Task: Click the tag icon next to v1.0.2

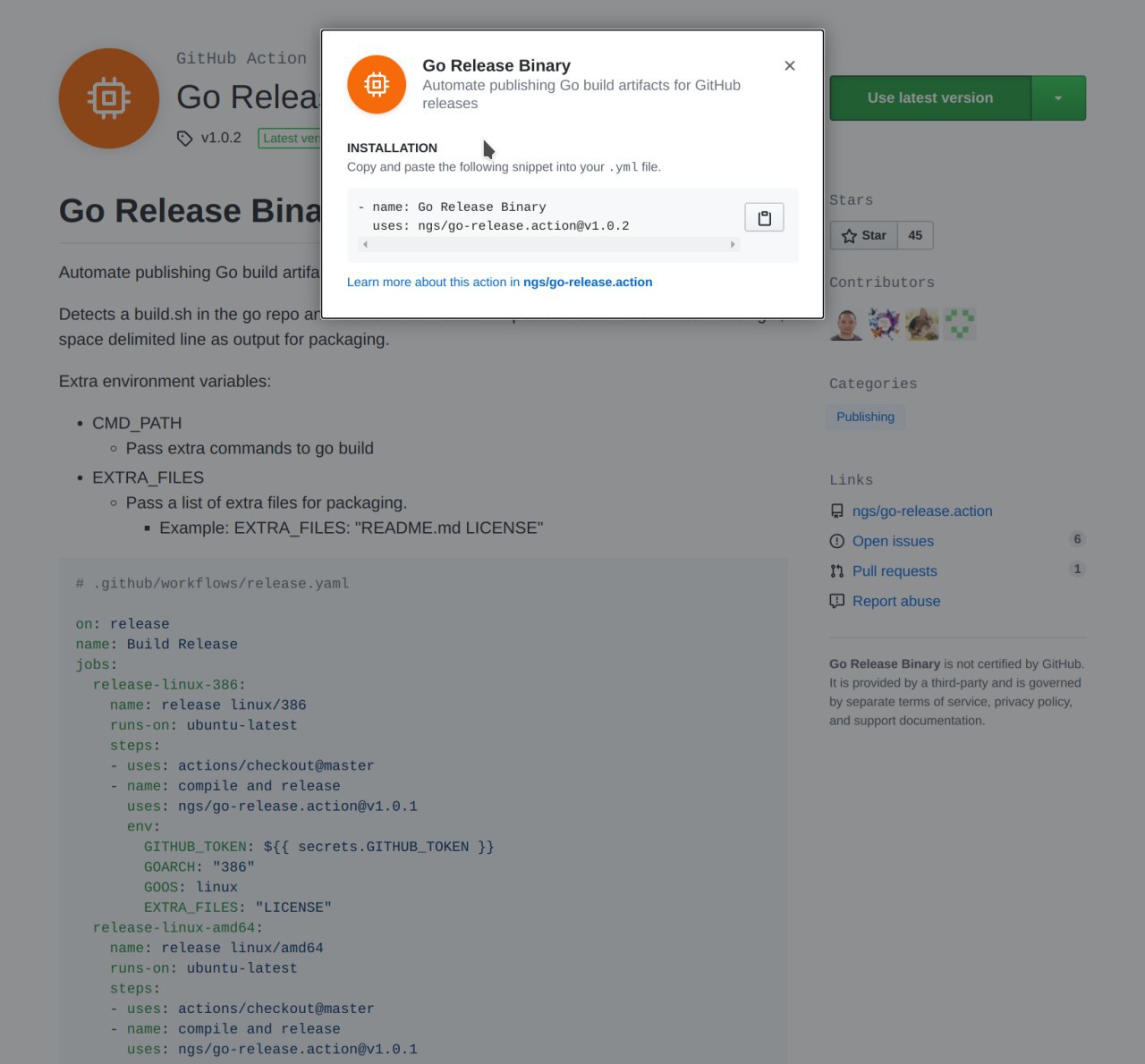Action: click(x=185, y=139)
